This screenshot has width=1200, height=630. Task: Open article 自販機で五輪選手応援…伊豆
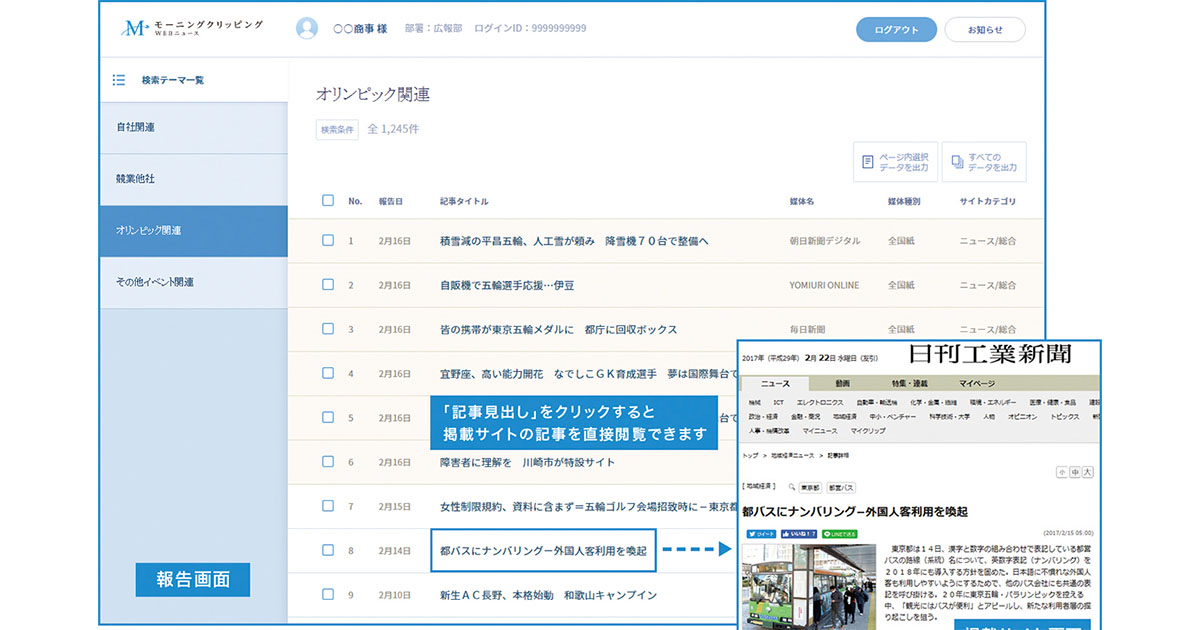pos(507,285)
